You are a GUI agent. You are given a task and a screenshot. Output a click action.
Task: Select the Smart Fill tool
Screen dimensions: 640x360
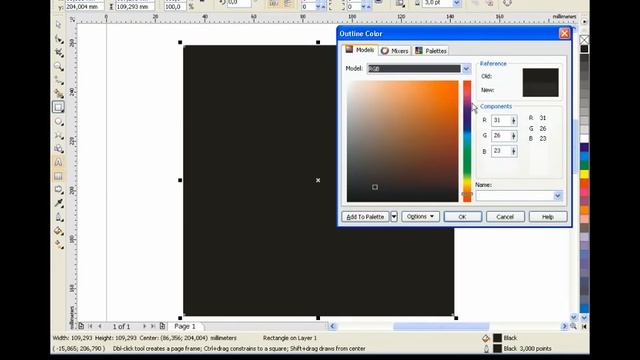pyautogui.click(x=58, y=94)
